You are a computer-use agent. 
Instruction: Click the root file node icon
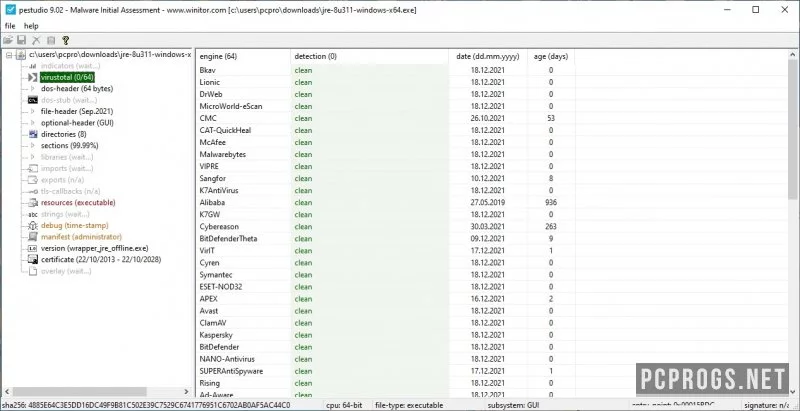(21, 55)
